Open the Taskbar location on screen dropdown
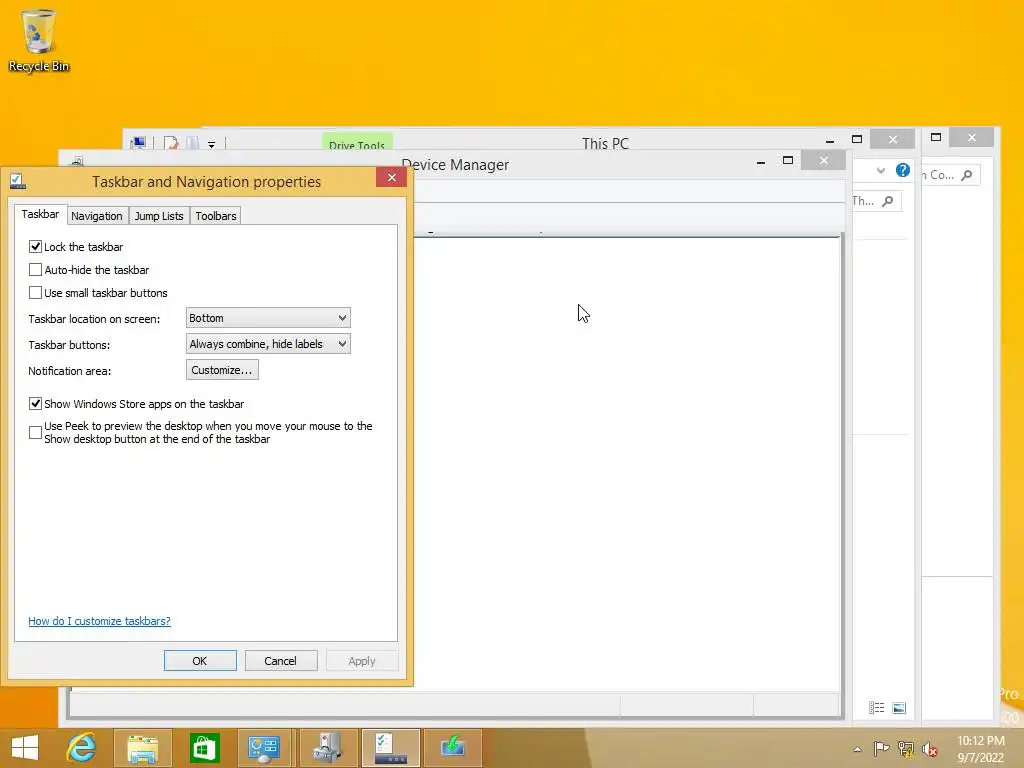This screenshot has width=1024, height=768. 268,318
